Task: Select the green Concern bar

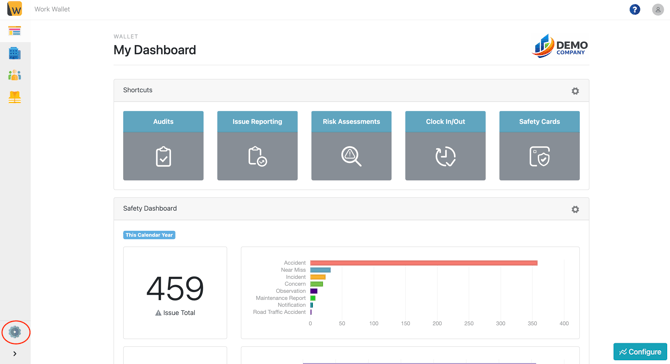Action: click(x=317, y=284)
